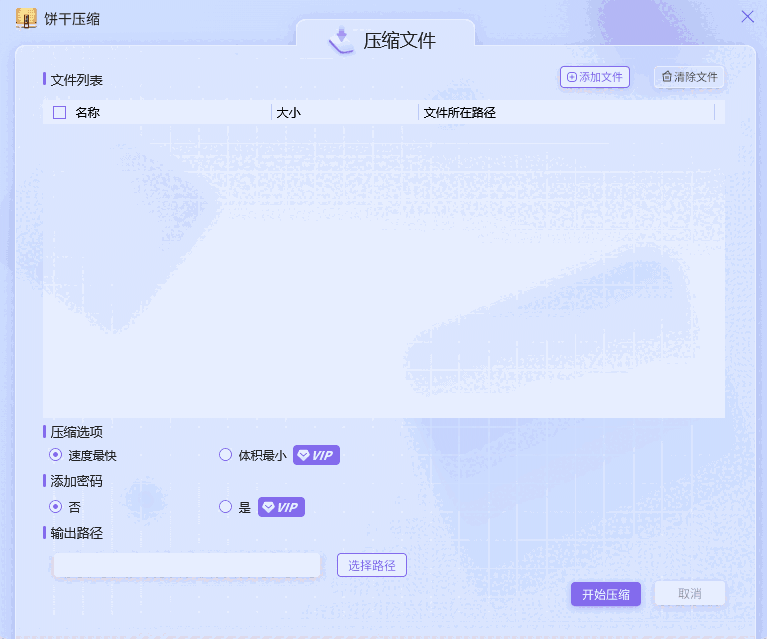Click the 添加密码 section heading

pyautogui.click(x=76, y=481)
